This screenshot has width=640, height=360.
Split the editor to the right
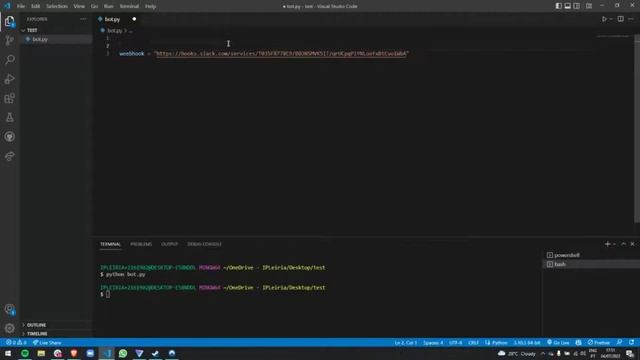(x=620, y=19)
